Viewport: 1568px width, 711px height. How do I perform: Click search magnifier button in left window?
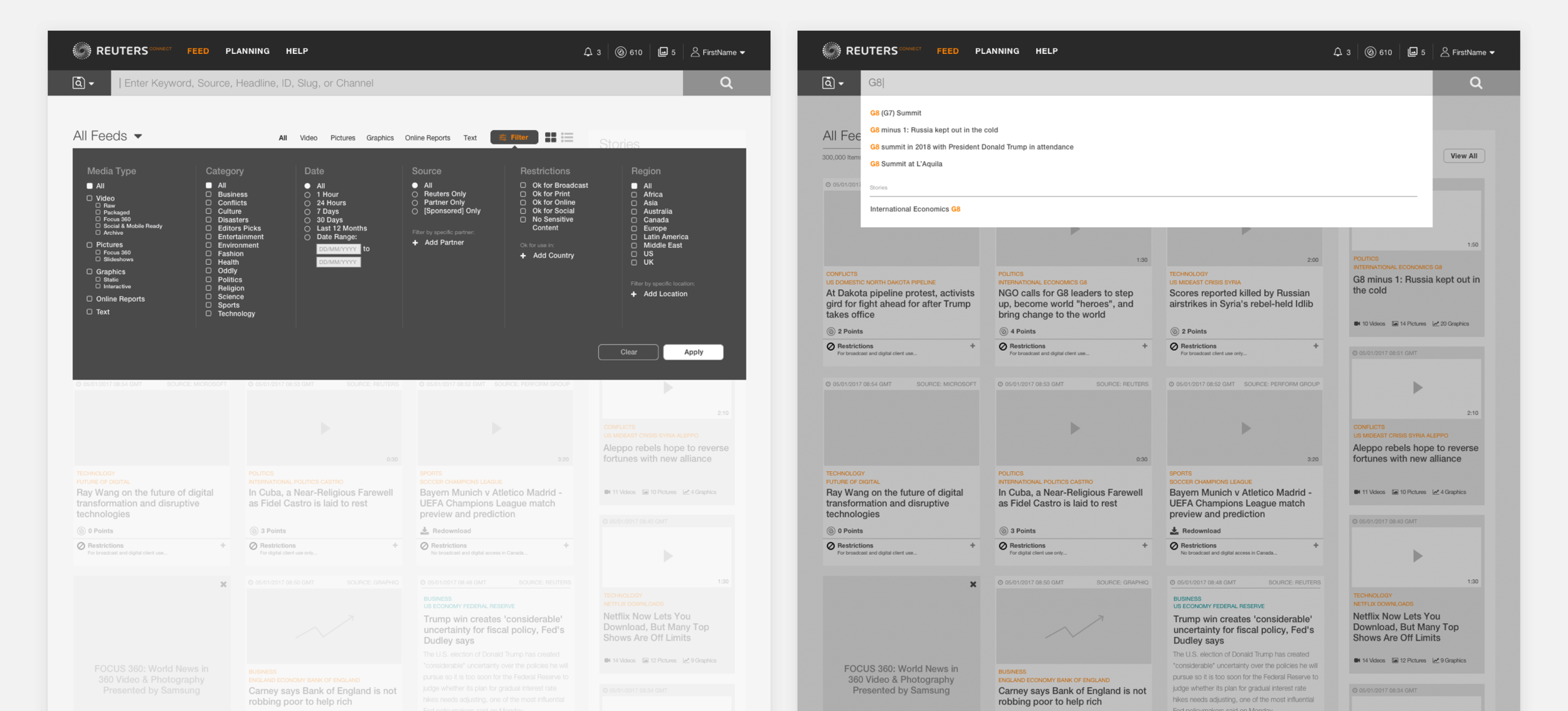coord(726,83)
